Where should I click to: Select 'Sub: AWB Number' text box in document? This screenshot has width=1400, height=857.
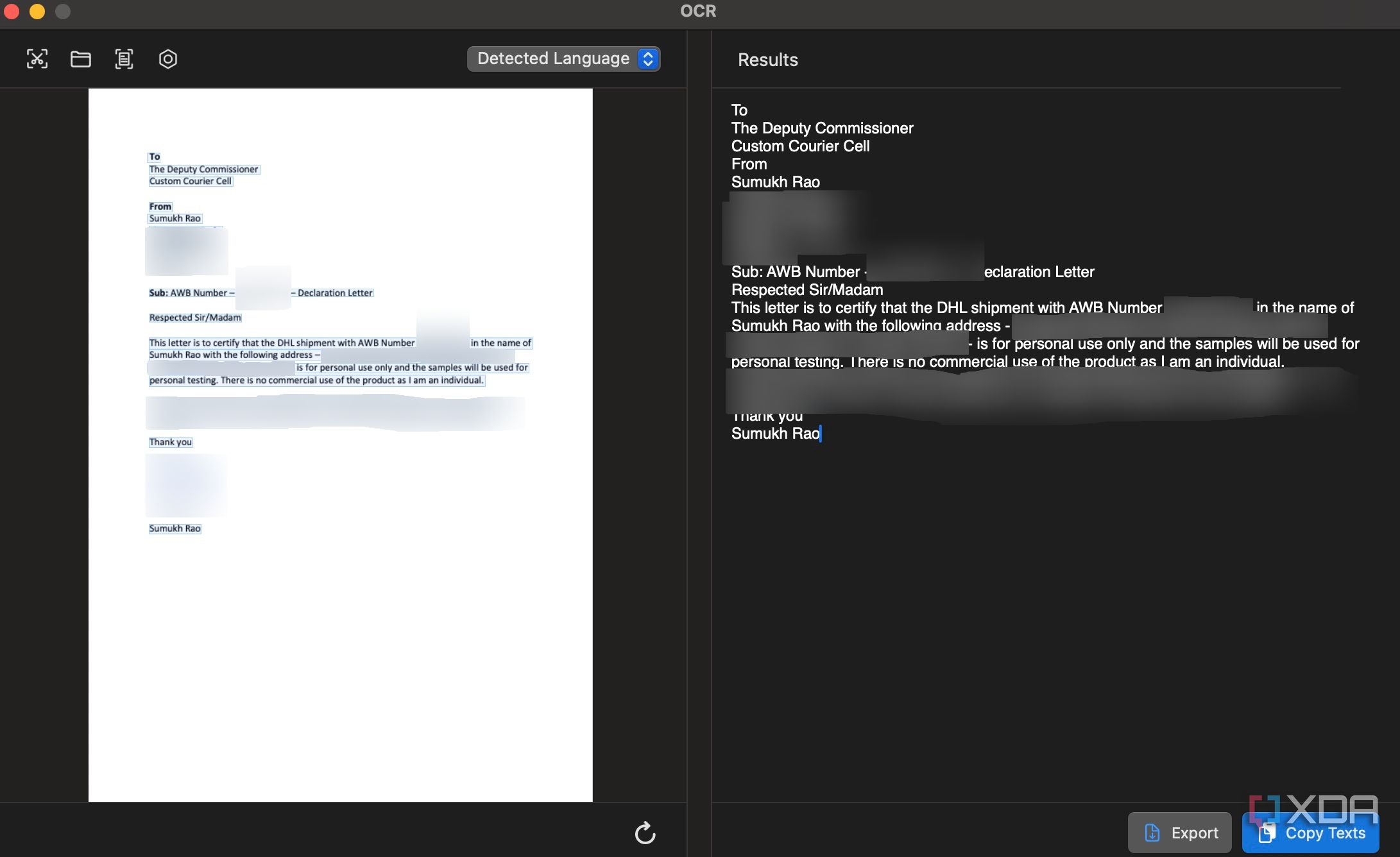(x=191, y=293)
